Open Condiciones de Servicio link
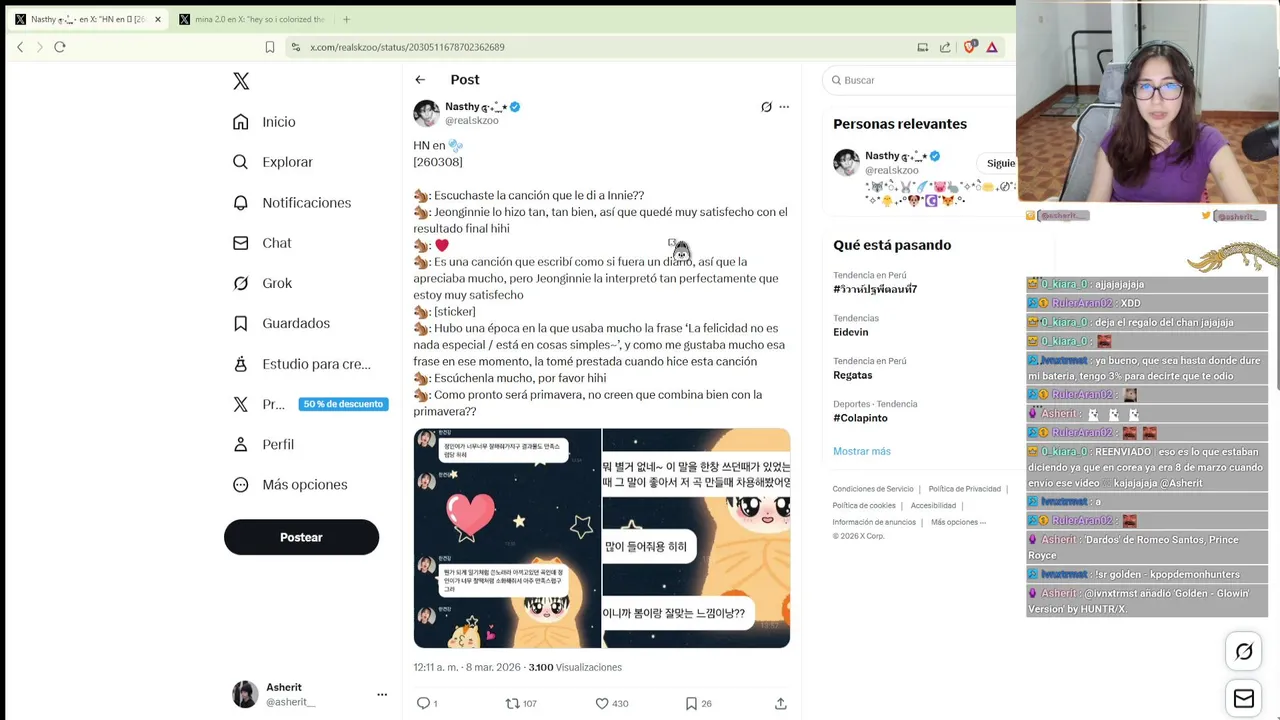Screen dimensions: 1280x720 [x=873, y=489]
